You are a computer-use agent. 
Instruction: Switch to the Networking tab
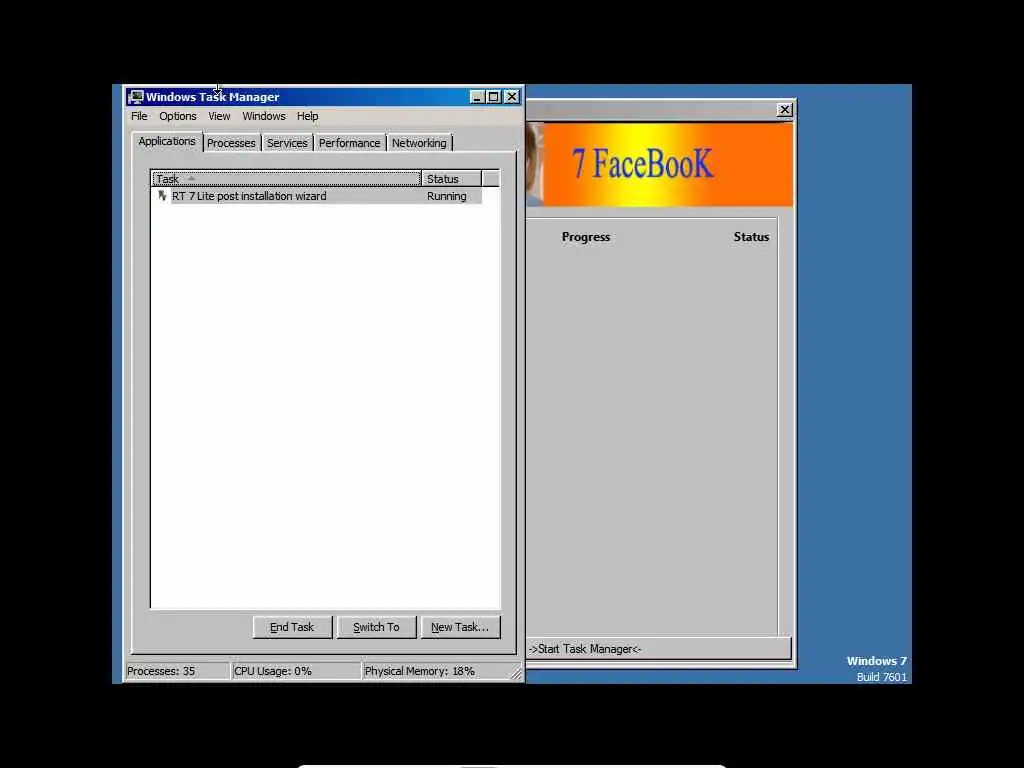pos(419,143)
